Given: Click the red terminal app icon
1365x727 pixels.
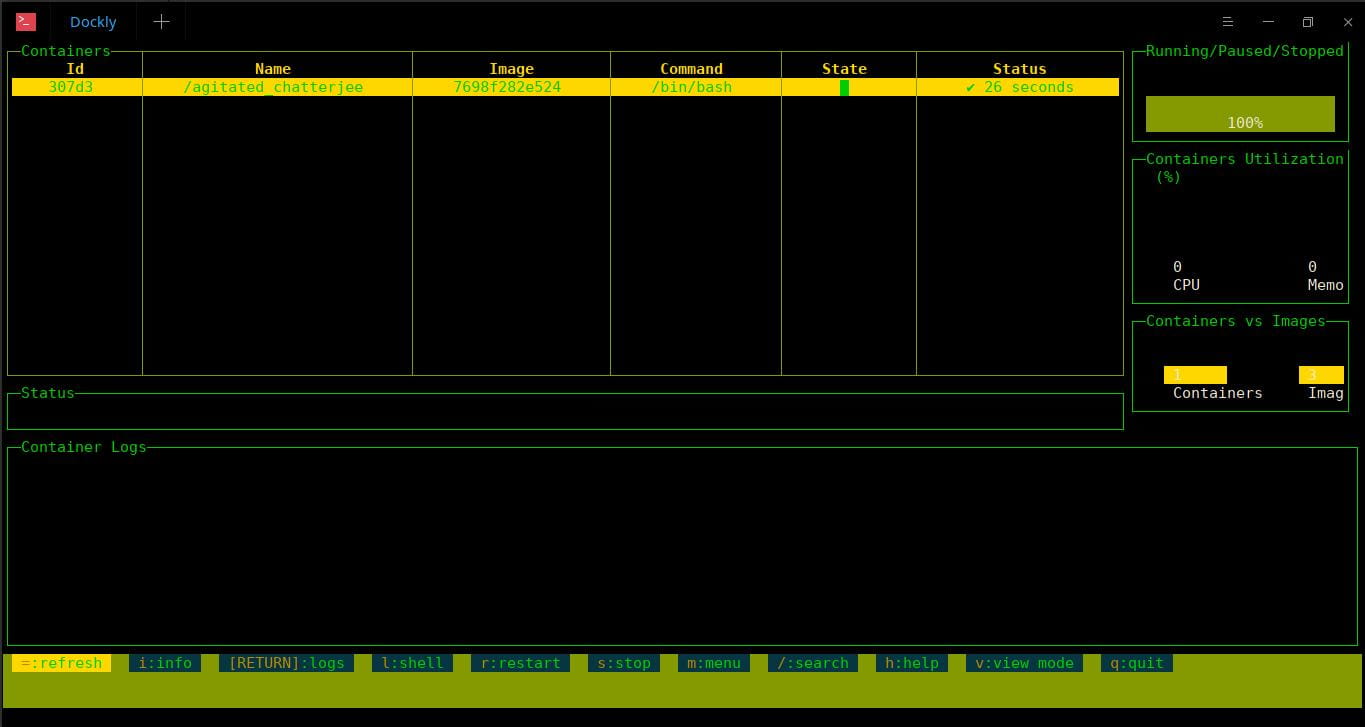Looking at the screenshot, I should [x=26, y=21].
